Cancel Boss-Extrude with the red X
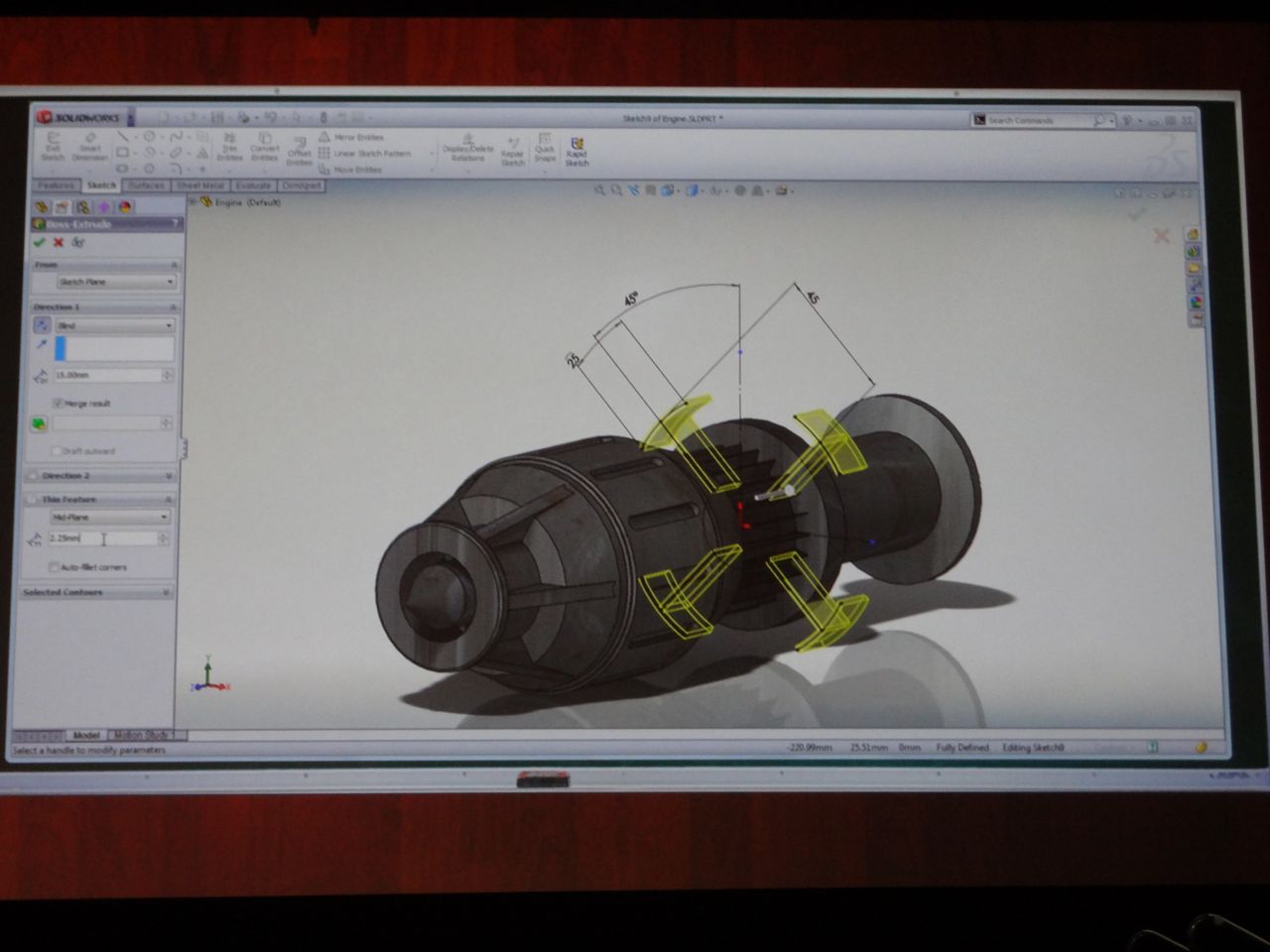Screen dimensions: 1270x952 (59, 242)
